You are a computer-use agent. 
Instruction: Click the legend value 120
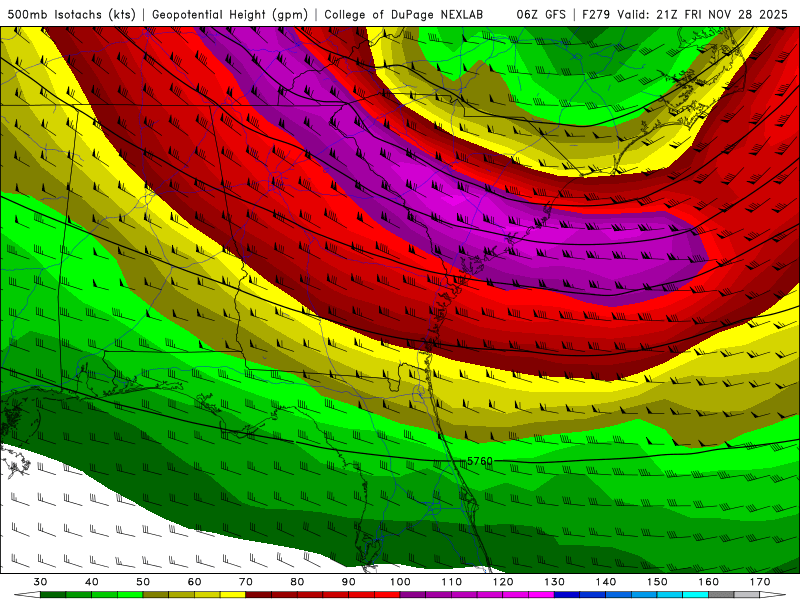[x=503, y=582]
